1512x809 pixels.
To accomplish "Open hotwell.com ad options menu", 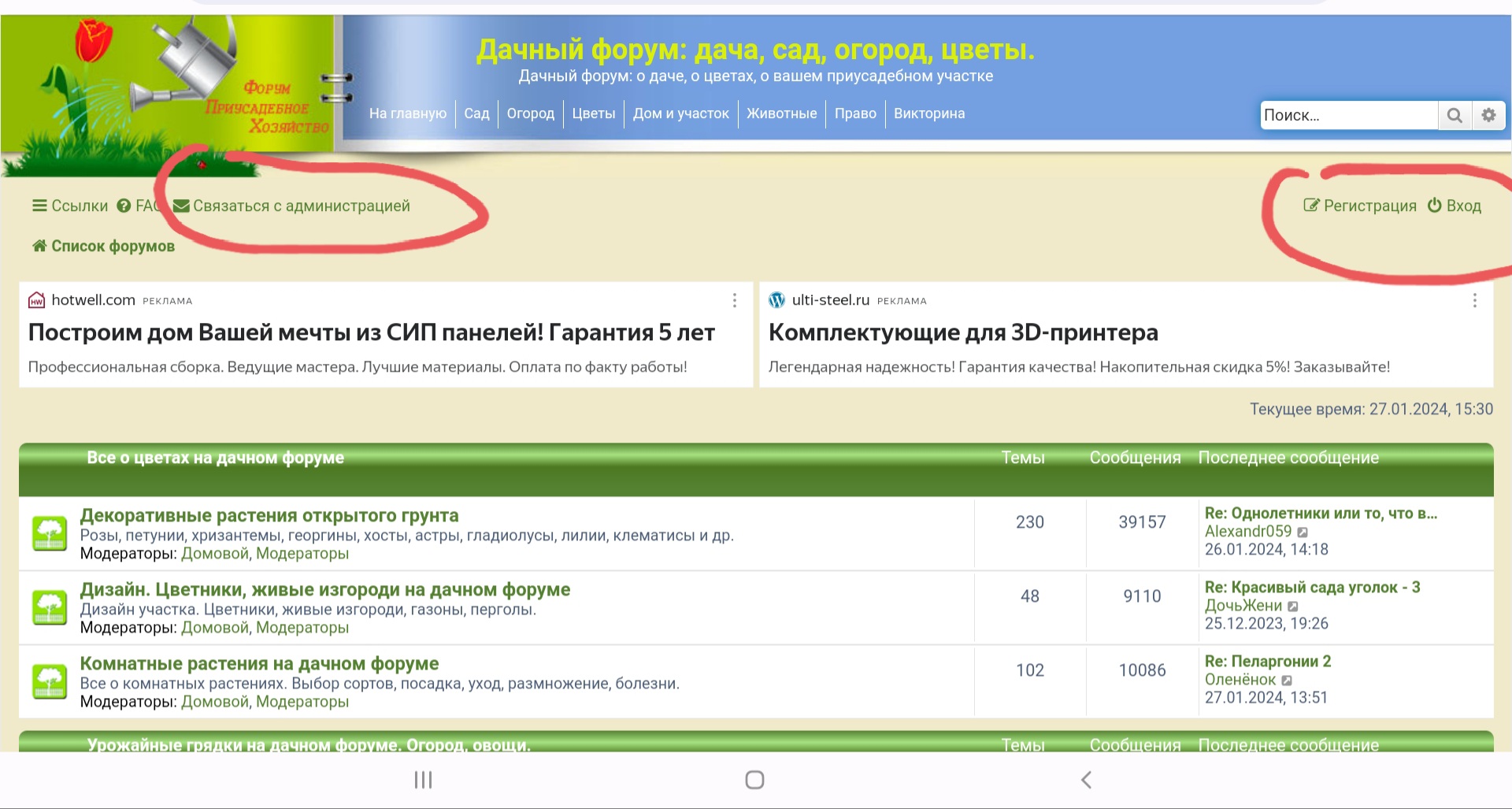I will tap(734, 300).
